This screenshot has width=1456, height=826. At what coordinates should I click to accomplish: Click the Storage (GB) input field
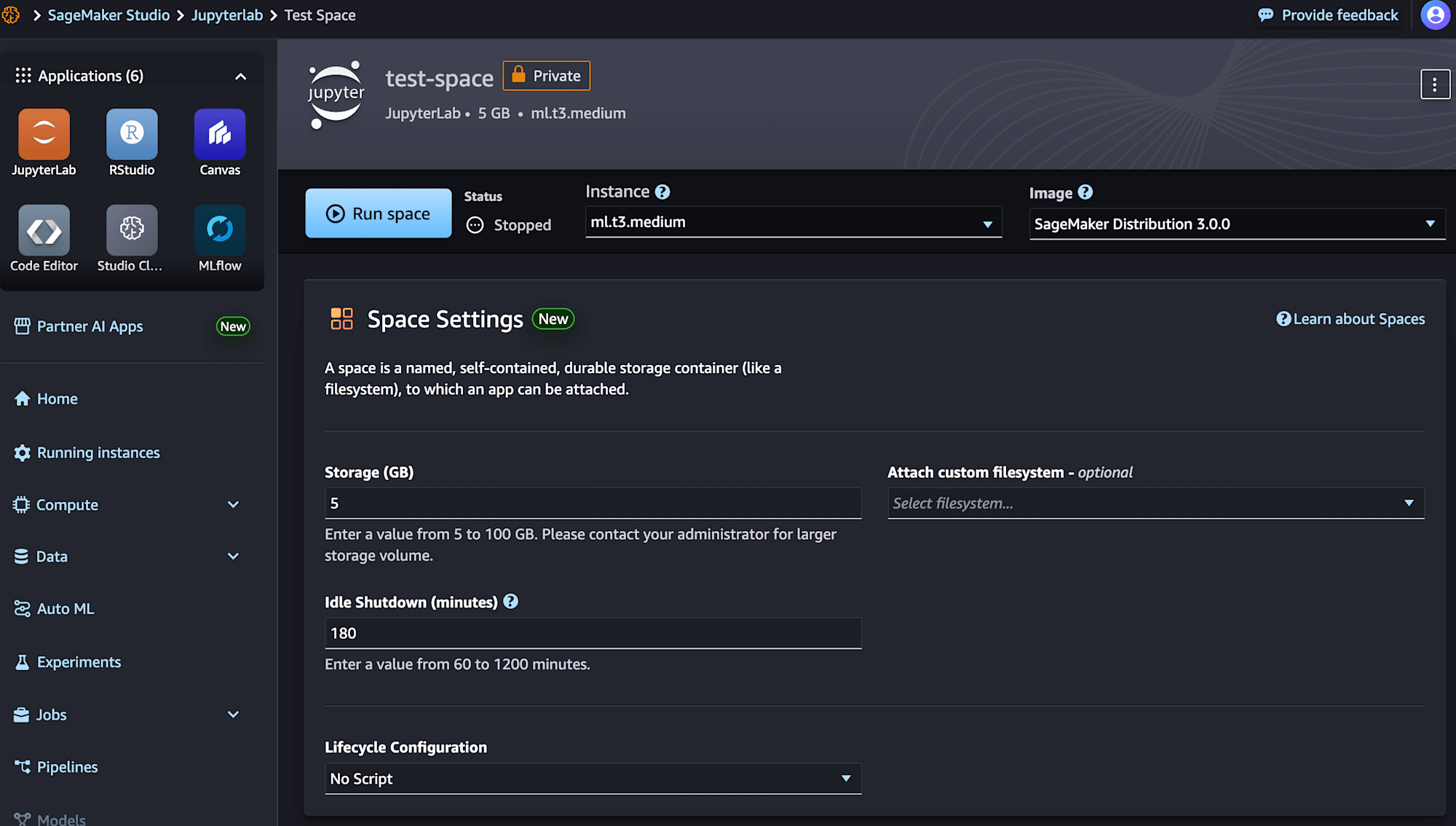point(593,503)
